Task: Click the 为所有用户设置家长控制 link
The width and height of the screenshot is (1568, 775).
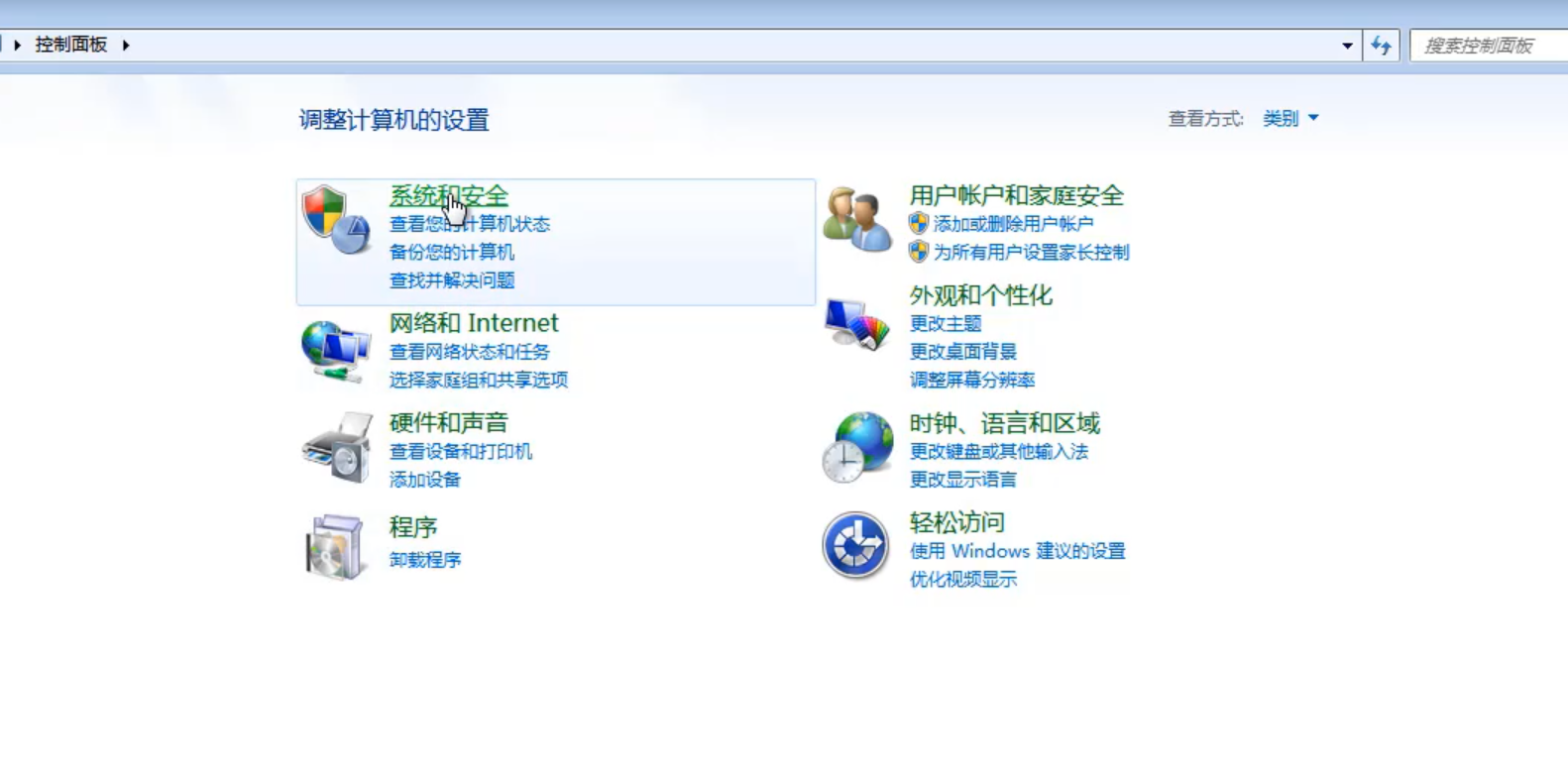Action: point(1032,252)
